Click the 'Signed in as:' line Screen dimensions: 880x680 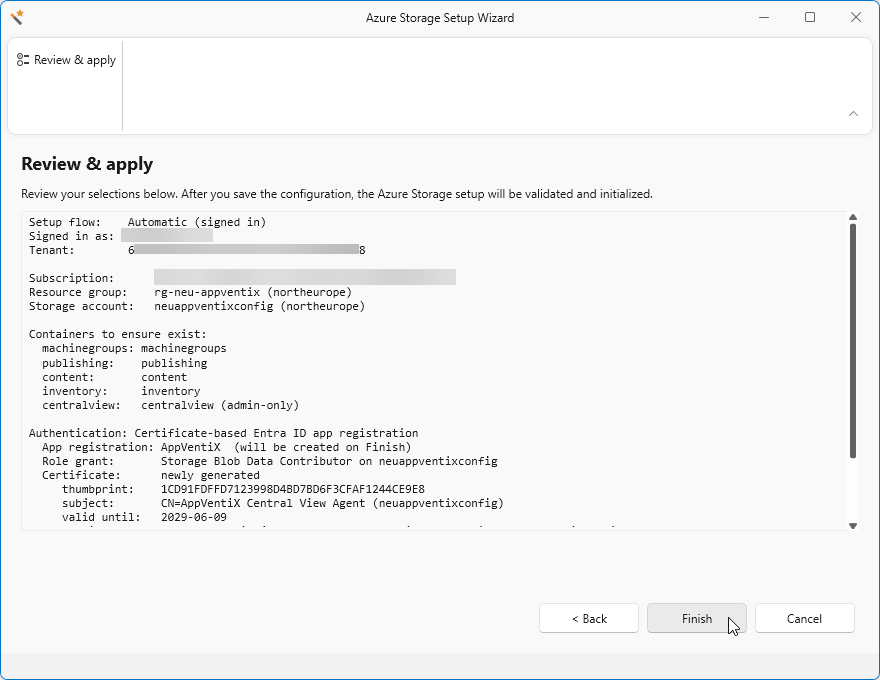coord(121,236)
